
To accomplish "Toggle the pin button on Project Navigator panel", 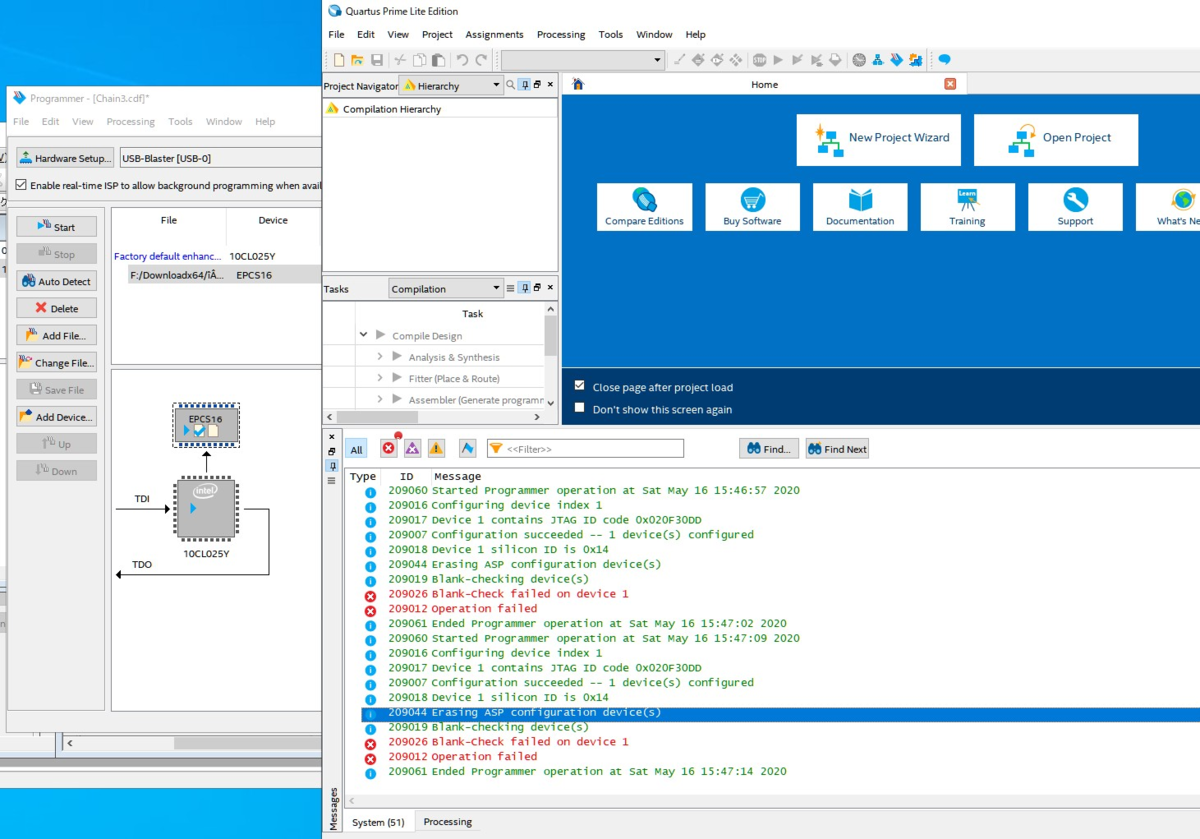I will click(524, 86).
